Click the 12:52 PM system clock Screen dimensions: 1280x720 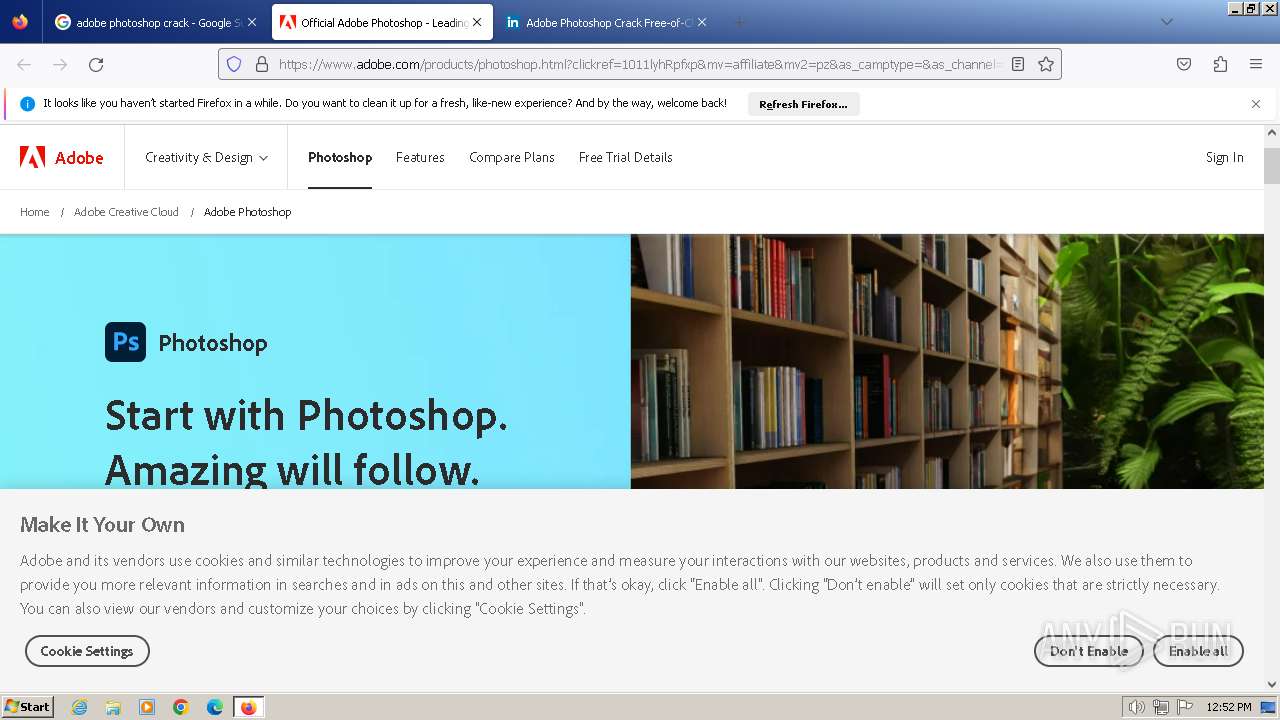pos(1229,707)
